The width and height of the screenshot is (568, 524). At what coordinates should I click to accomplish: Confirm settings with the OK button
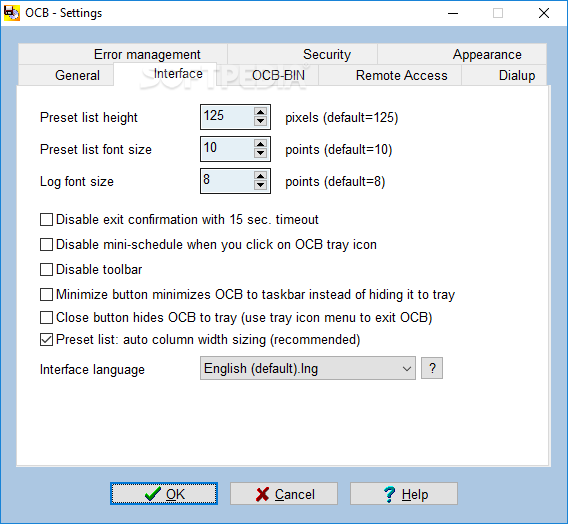coord(164,494)
